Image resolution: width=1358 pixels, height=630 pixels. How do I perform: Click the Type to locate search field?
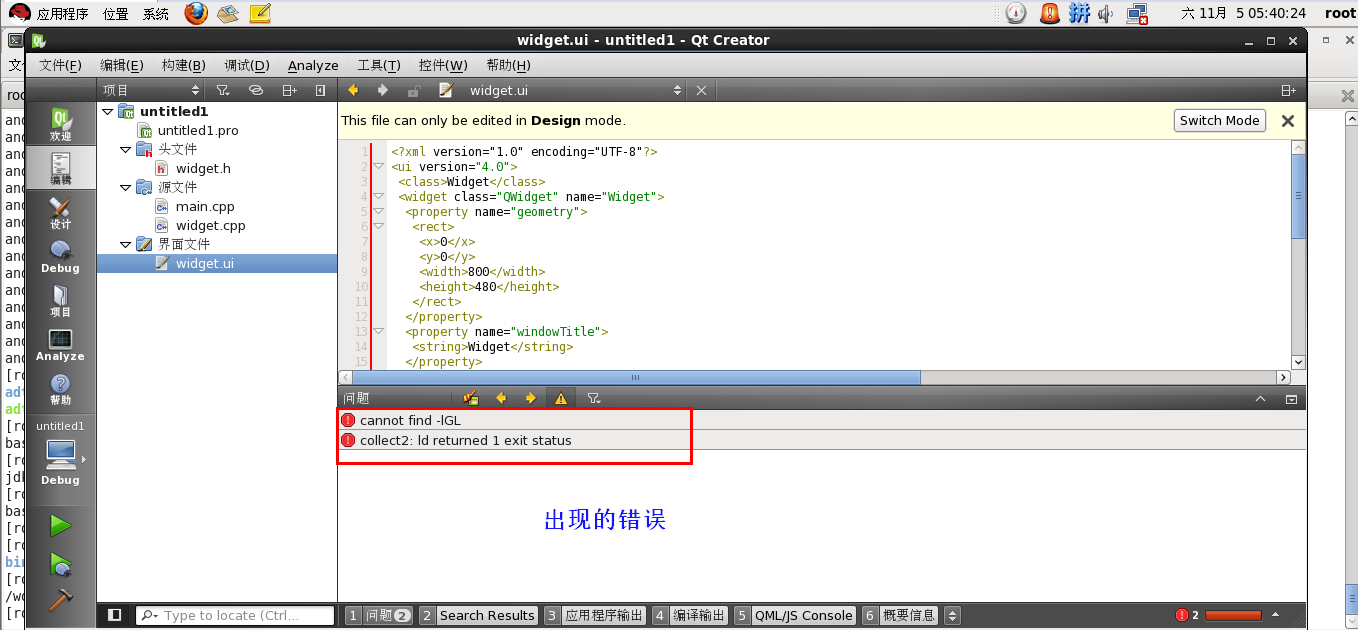[235, 616]
